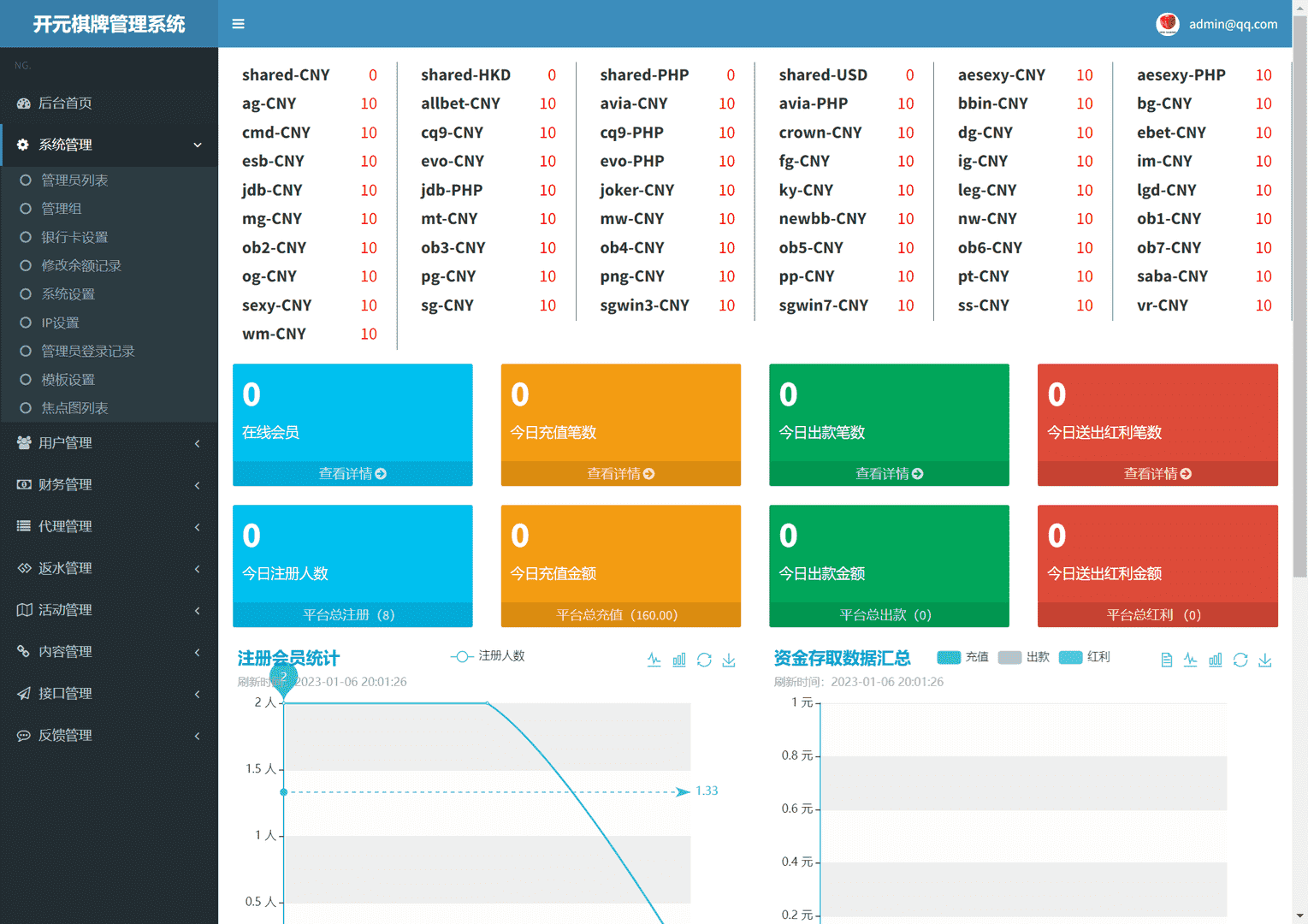This screenshot has height=924, width=1308.
Task: Open 管理员列表 in the sidebar
Action: (74, 181)
